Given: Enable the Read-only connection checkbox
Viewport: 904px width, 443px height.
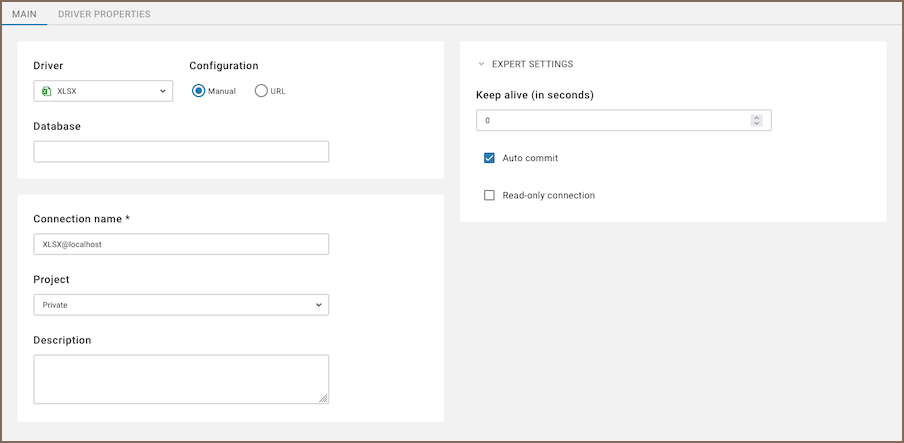Looking at the screenshot, I should coord(490,195).
